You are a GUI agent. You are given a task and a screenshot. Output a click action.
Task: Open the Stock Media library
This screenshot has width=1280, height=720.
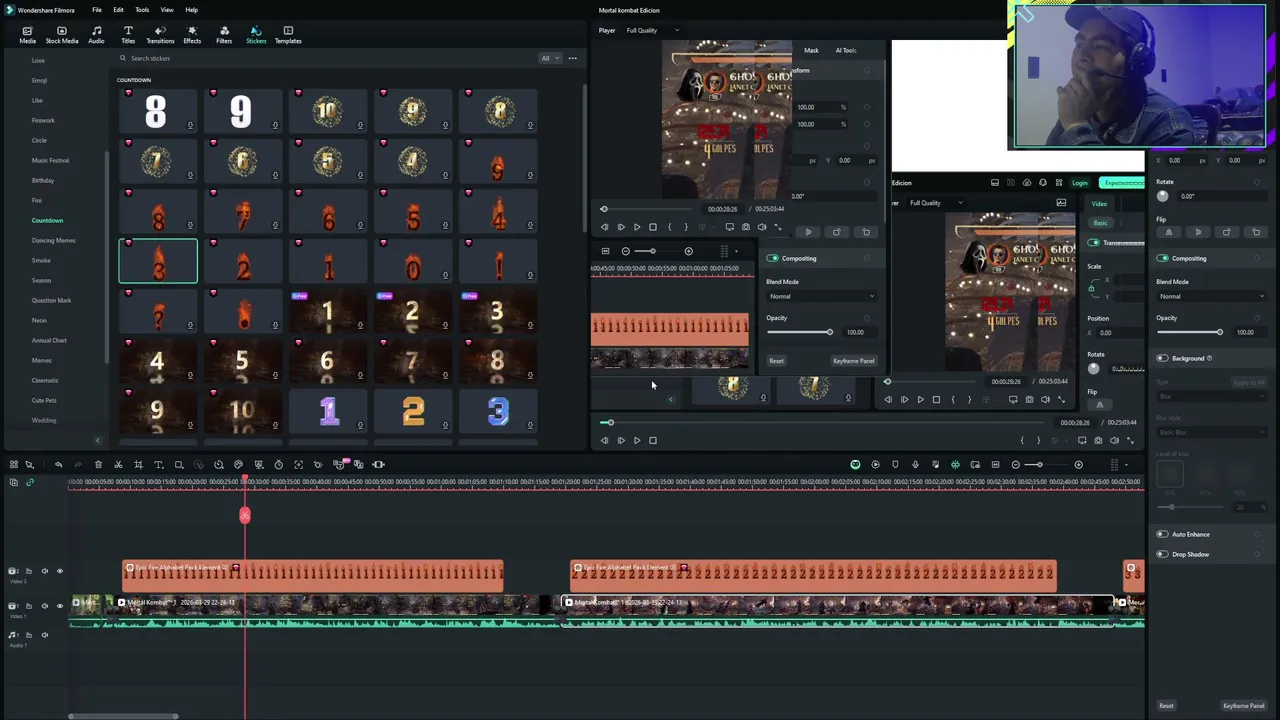[x=62, y=35]
